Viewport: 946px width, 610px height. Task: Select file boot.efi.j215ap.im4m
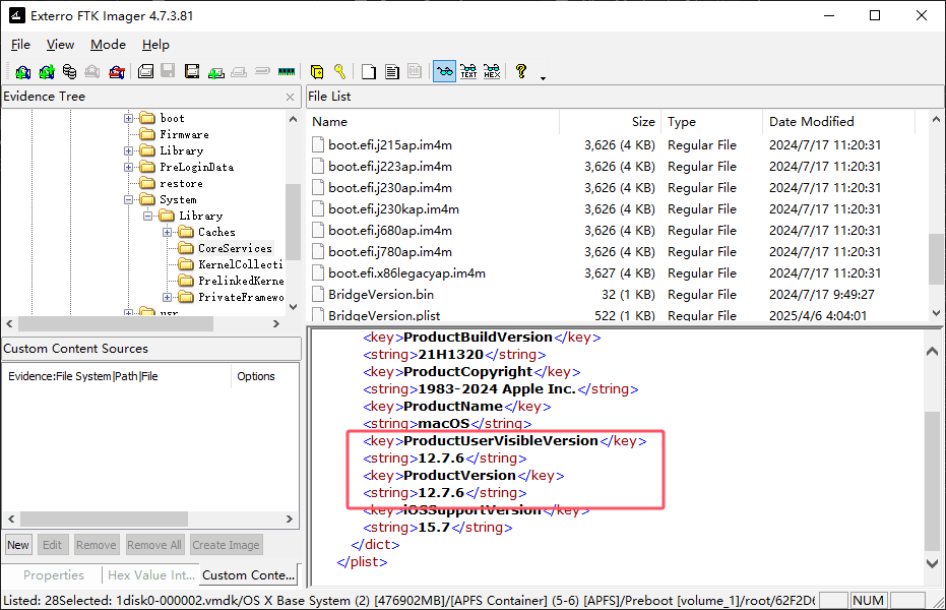point(390,145)
